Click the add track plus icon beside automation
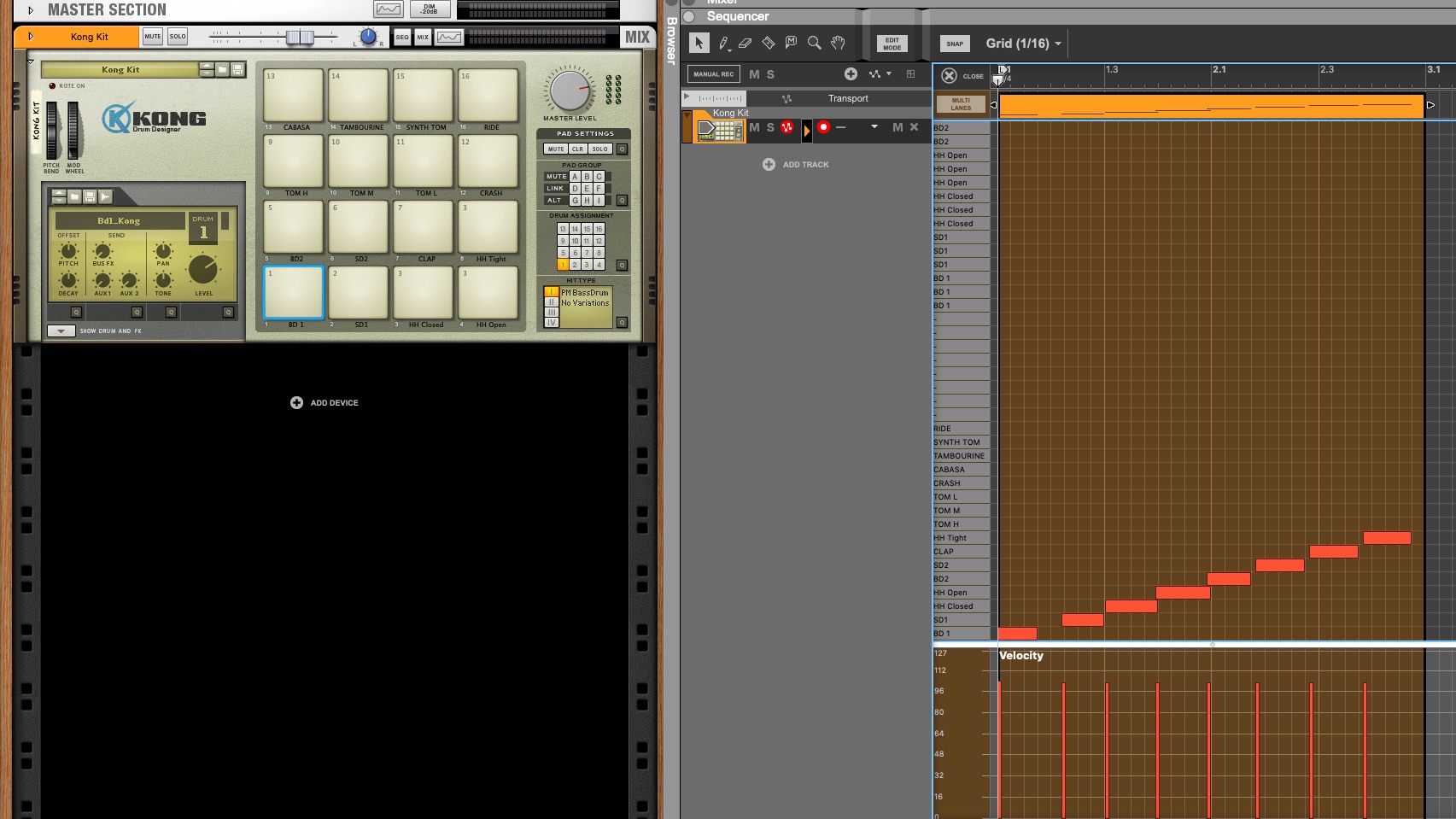Image resolution: width=1456 pixels, height=819 pixels. 851,74
